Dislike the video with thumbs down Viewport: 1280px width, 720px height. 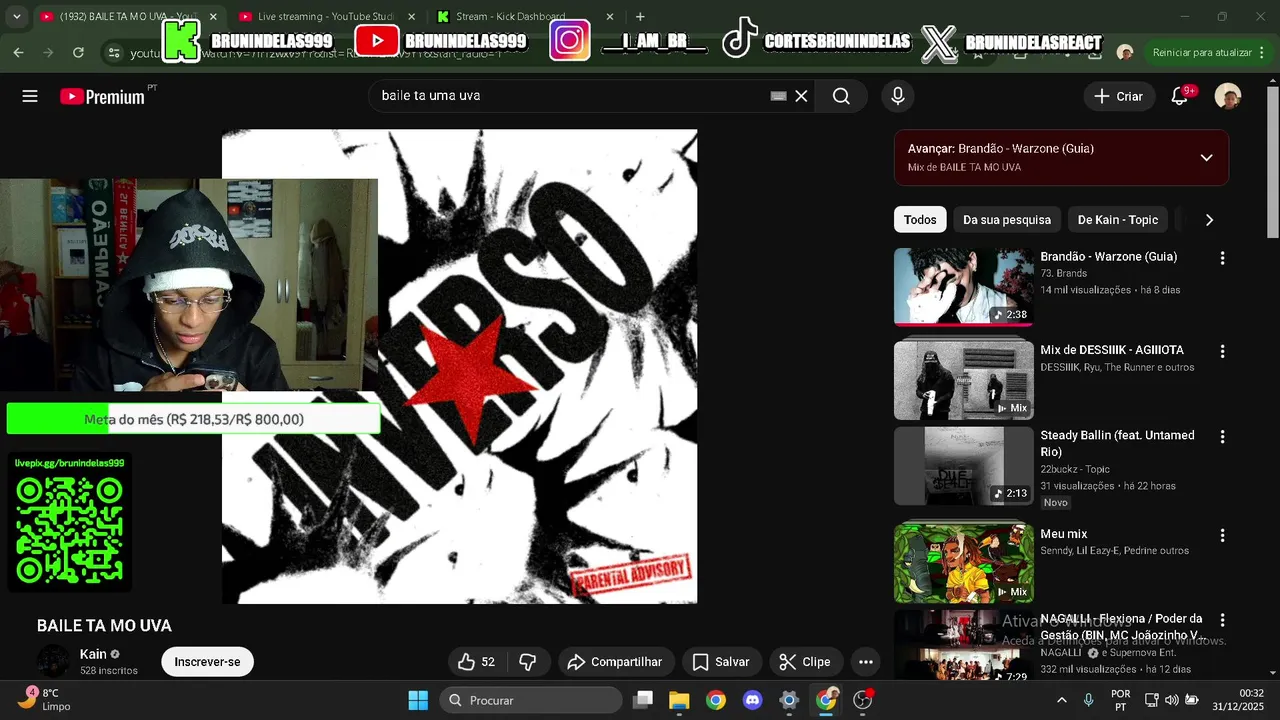coord(528,662)
